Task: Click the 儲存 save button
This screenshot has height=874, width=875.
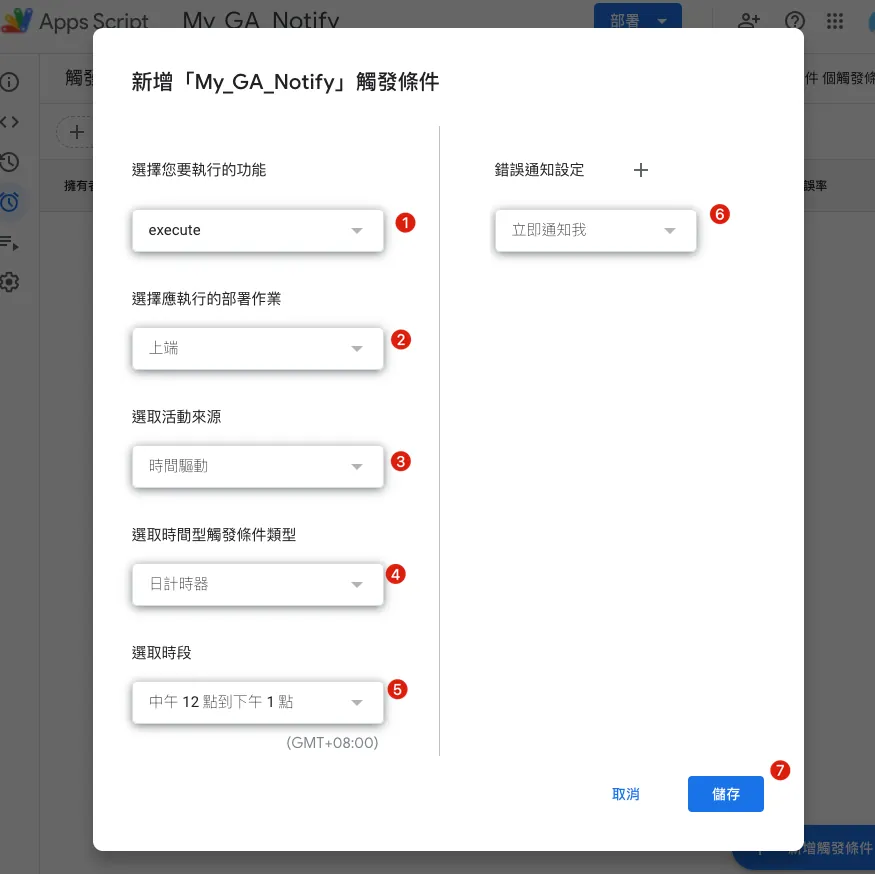Action: [x=725, y=794]
